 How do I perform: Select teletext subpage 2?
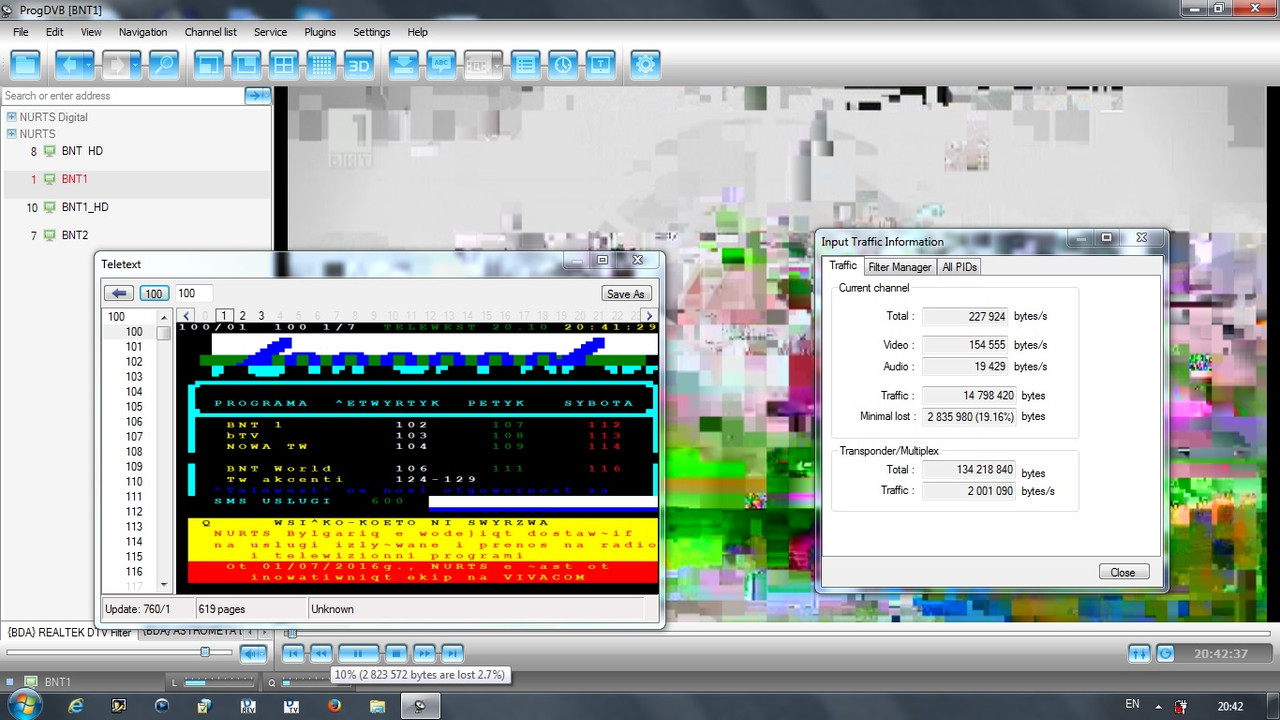pyautogui.click(x=242, y=316)
